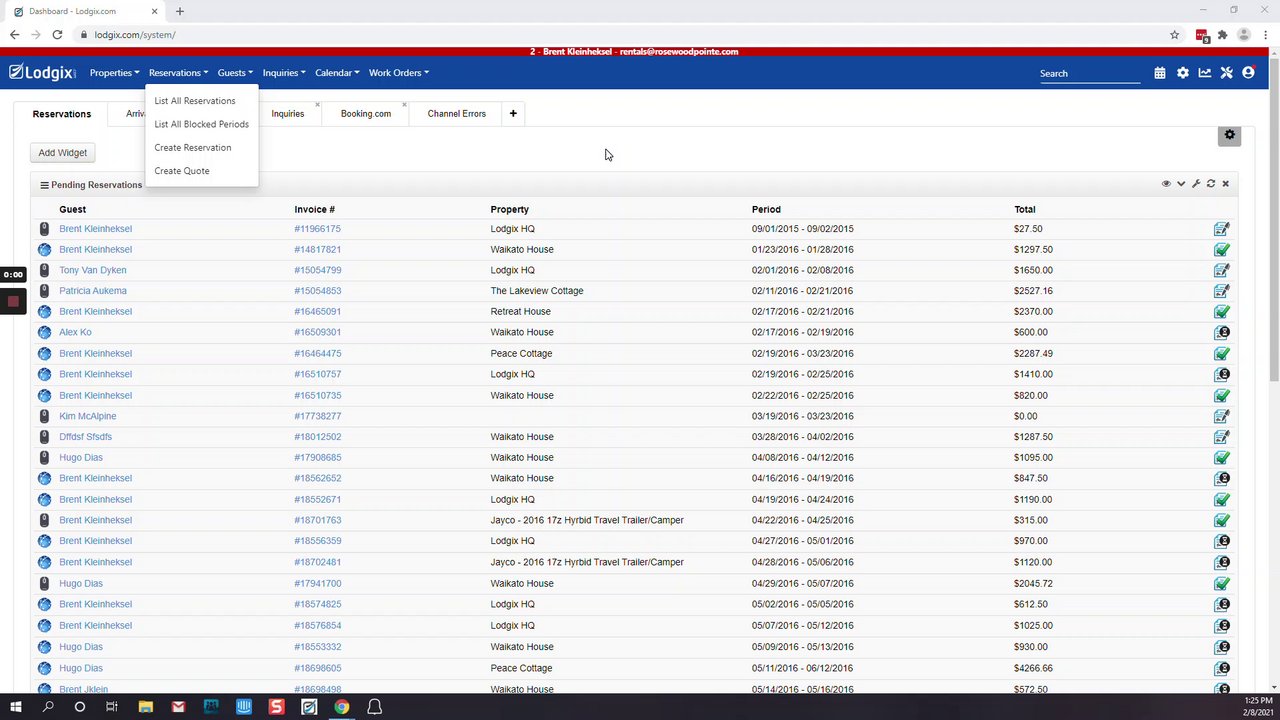Click the status icon for invoice #18698605
Viewport: 1280px width, 720px height.
[x=1222, y=668]
